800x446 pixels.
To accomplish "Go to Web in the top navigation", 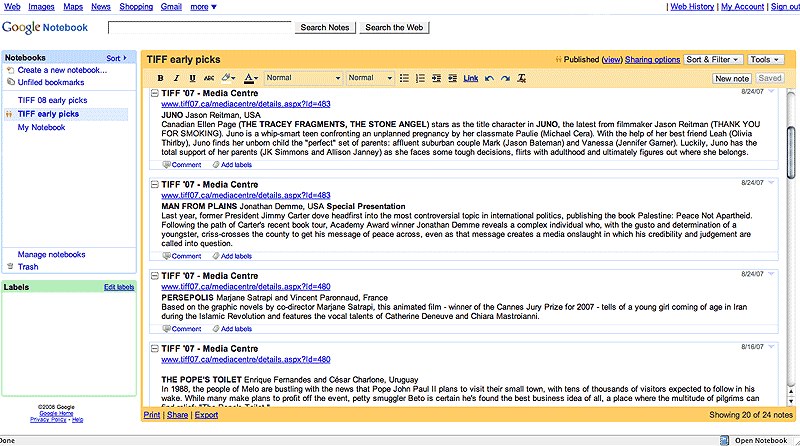I will point(12,7).
